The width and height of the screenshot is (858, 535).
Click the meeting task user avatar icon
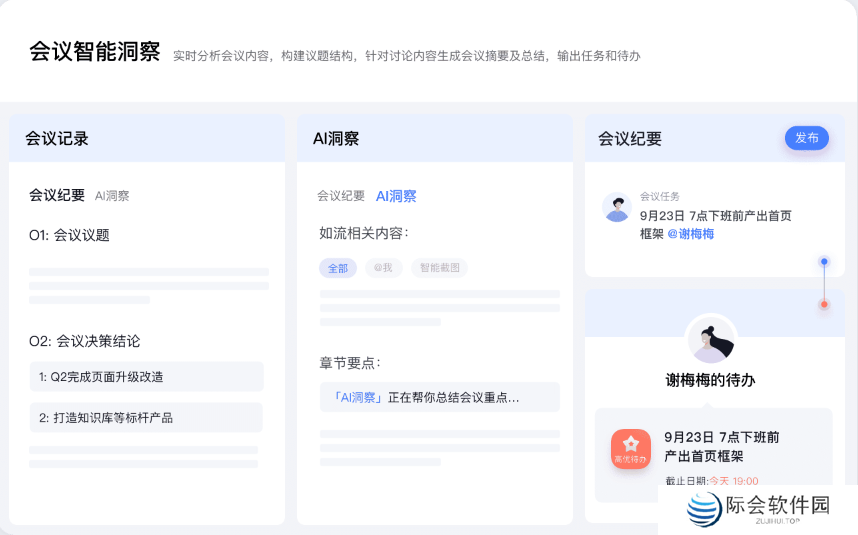[617, 207]
